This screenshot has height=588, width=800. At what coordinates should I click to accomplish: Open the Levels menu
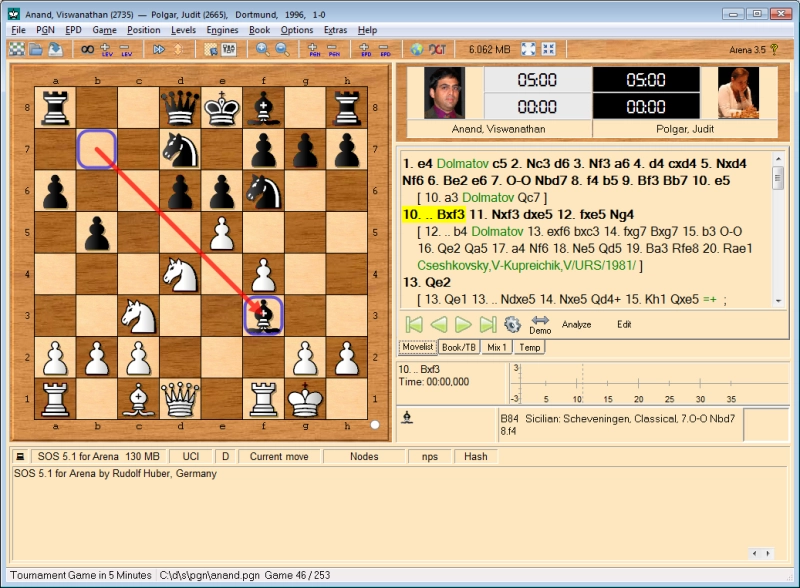click(183, 30)
